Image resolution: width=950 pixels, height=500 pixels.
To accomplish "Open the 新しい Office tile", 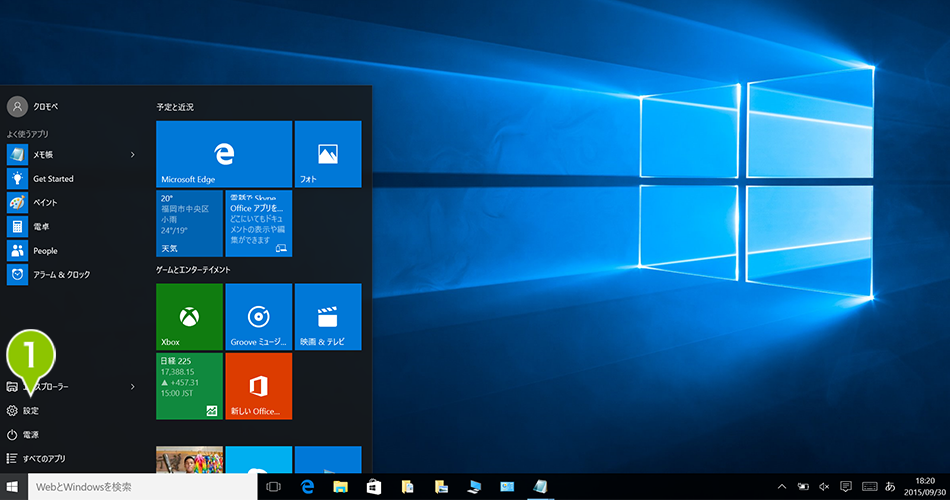I will click(x=259, y=386).
